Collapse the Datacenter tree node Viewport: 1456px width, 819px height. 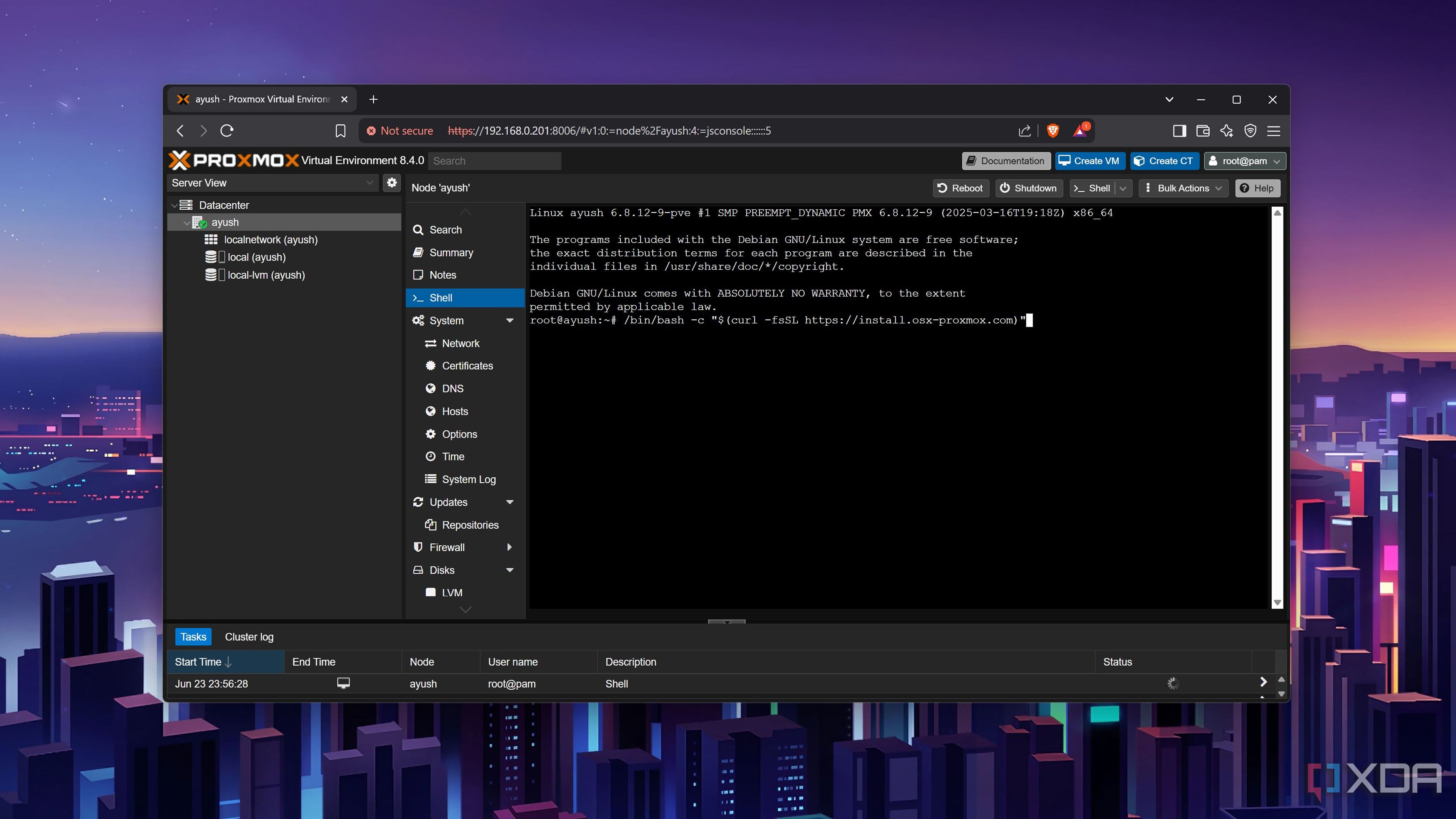(174, 205)
